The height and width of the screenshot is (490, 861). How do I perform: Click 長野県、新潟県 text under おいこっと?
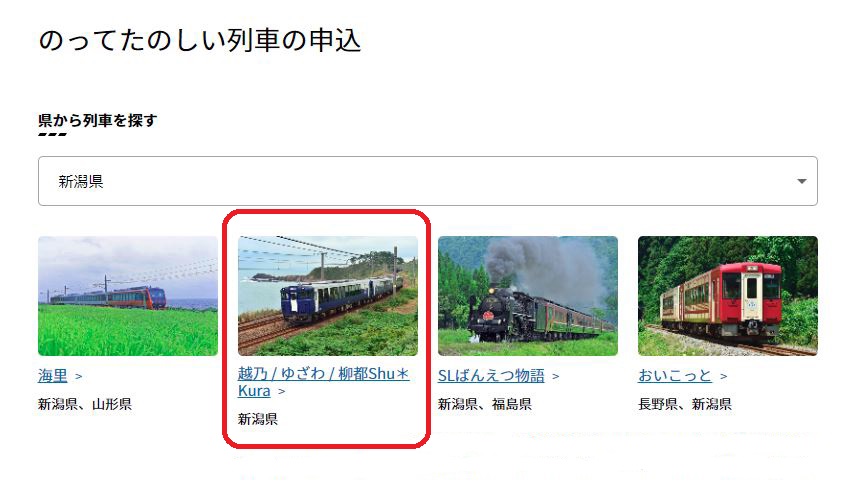685,405
